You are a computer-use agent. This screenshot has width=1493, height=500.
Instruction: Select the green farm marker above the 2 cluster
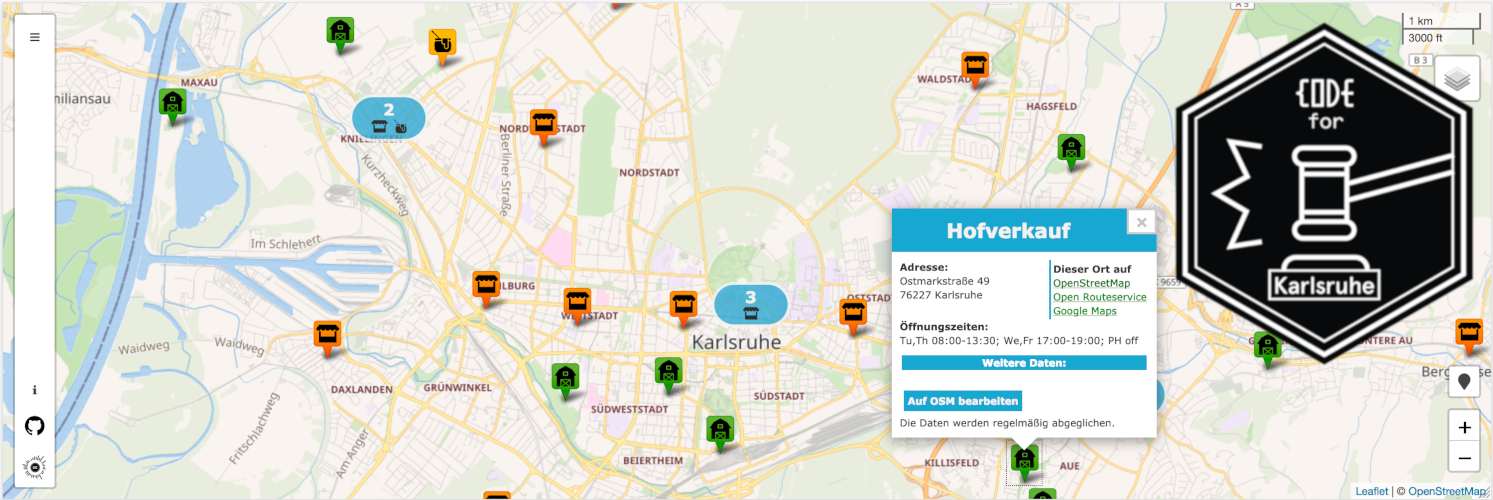pyautogui.click(x=340, y=34)
